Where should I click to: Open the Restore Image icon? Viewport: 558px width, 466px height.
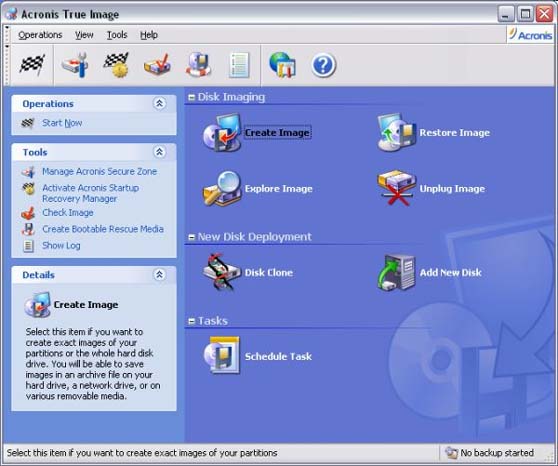[x=396, y=132]
